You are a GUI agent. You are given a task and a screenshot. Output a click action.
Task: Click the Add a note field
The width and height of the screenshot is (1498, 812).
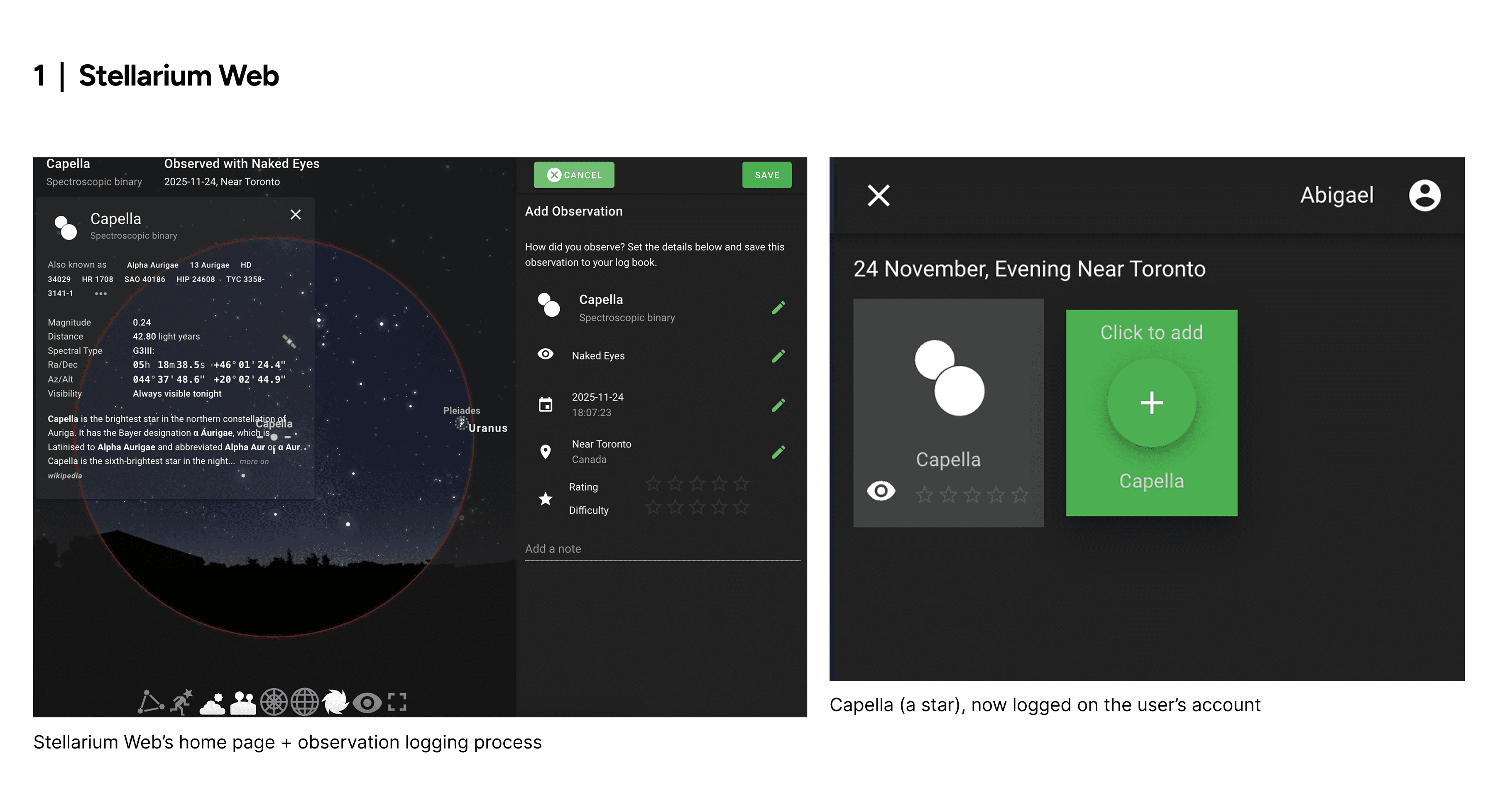[x=662, y=549]
